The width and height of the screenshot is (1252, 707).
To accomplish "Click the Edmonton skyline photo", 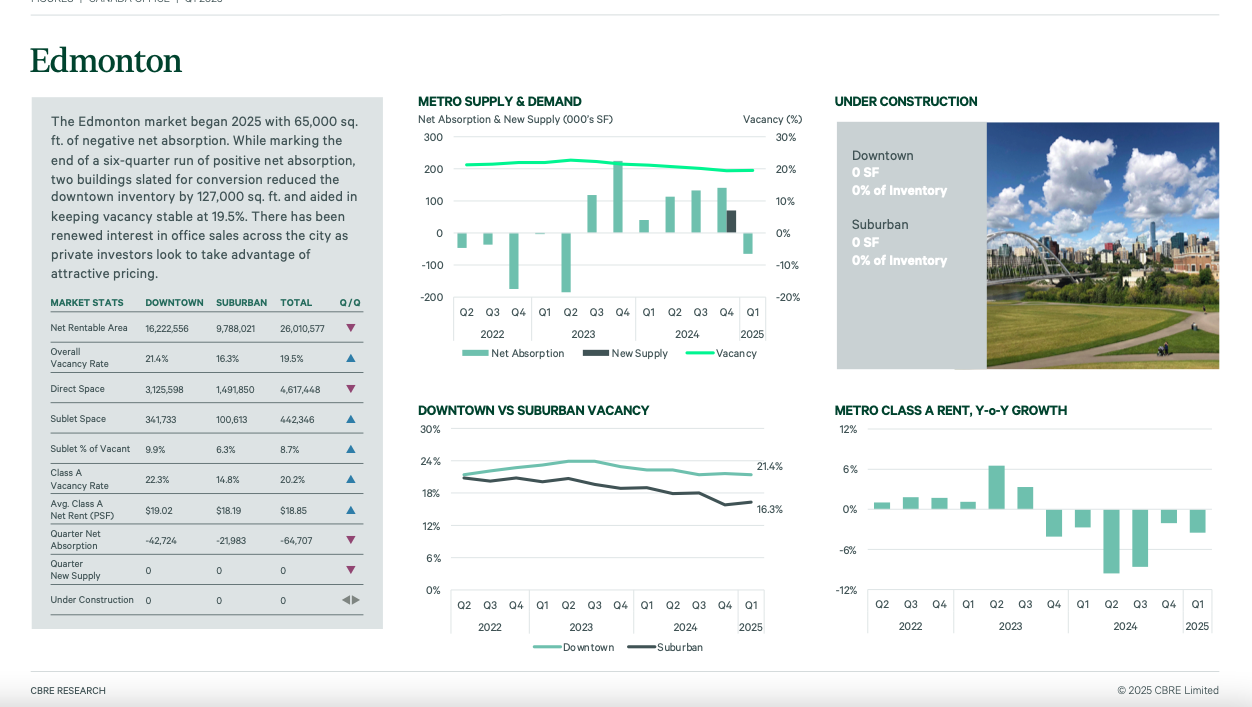I will tap(1102, 245).
